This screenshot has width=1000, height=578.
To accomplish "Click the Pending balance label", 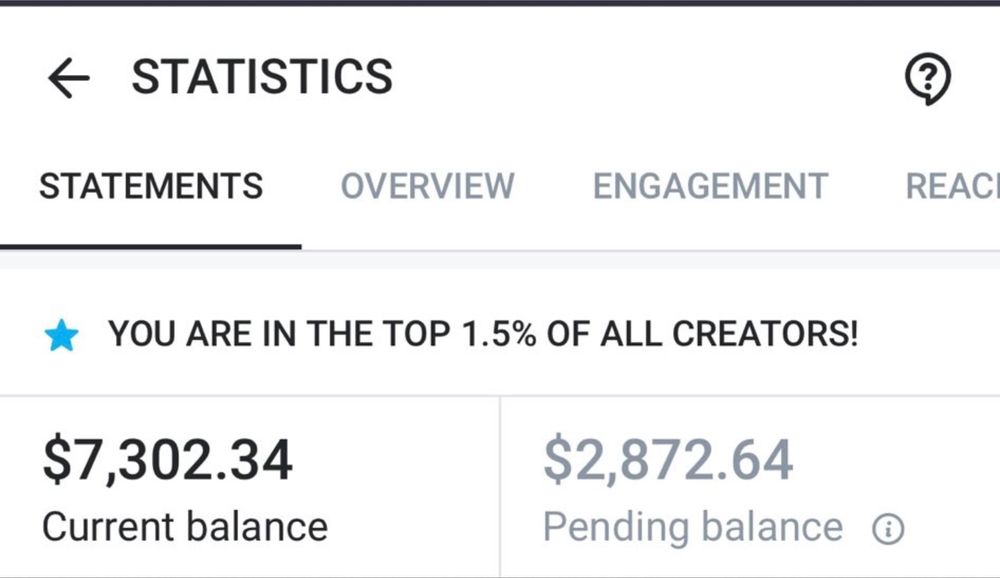I will 693,528.
